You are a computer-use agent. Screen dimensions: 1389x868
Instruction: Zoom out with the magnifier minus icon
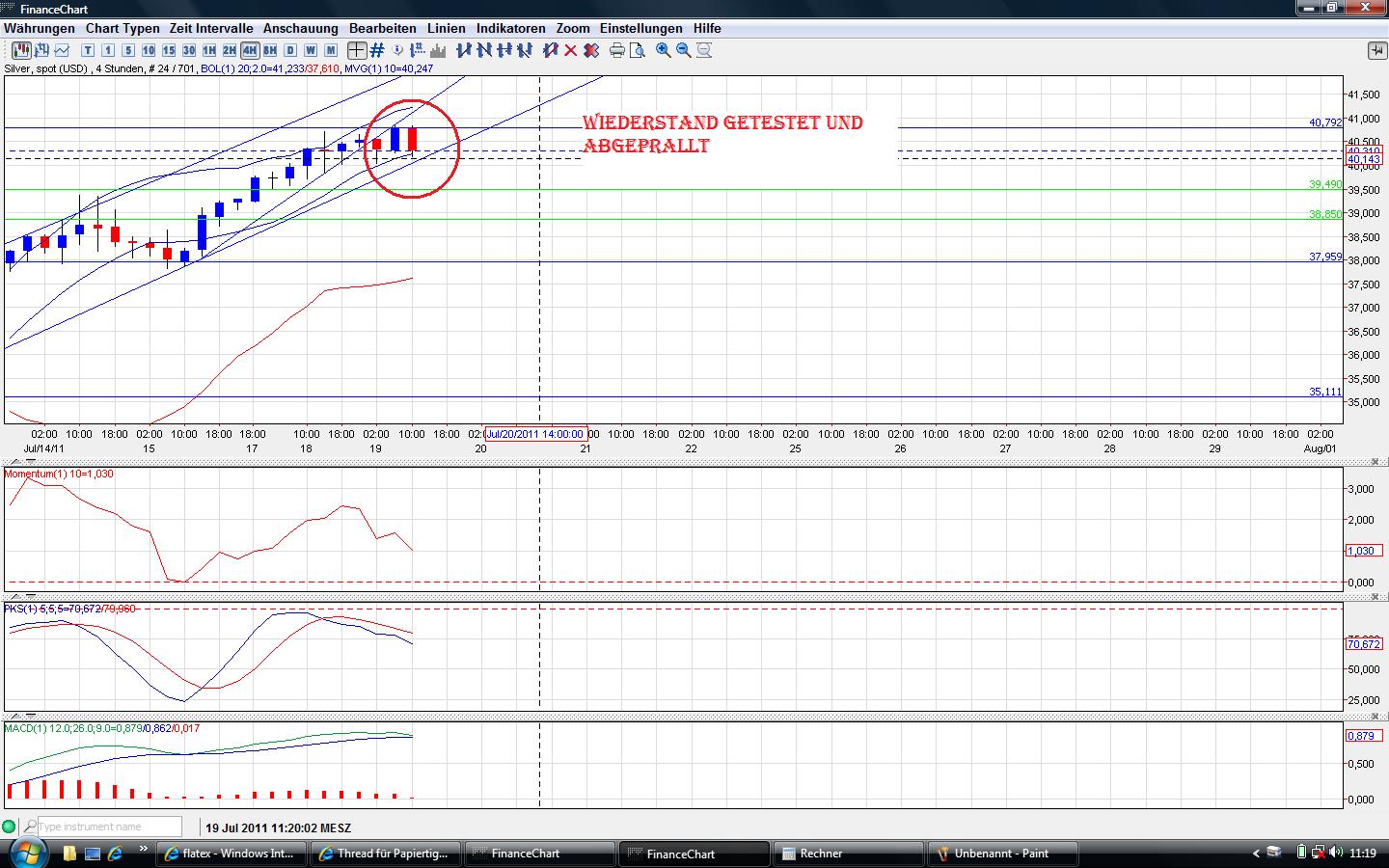tap(684, 50)
